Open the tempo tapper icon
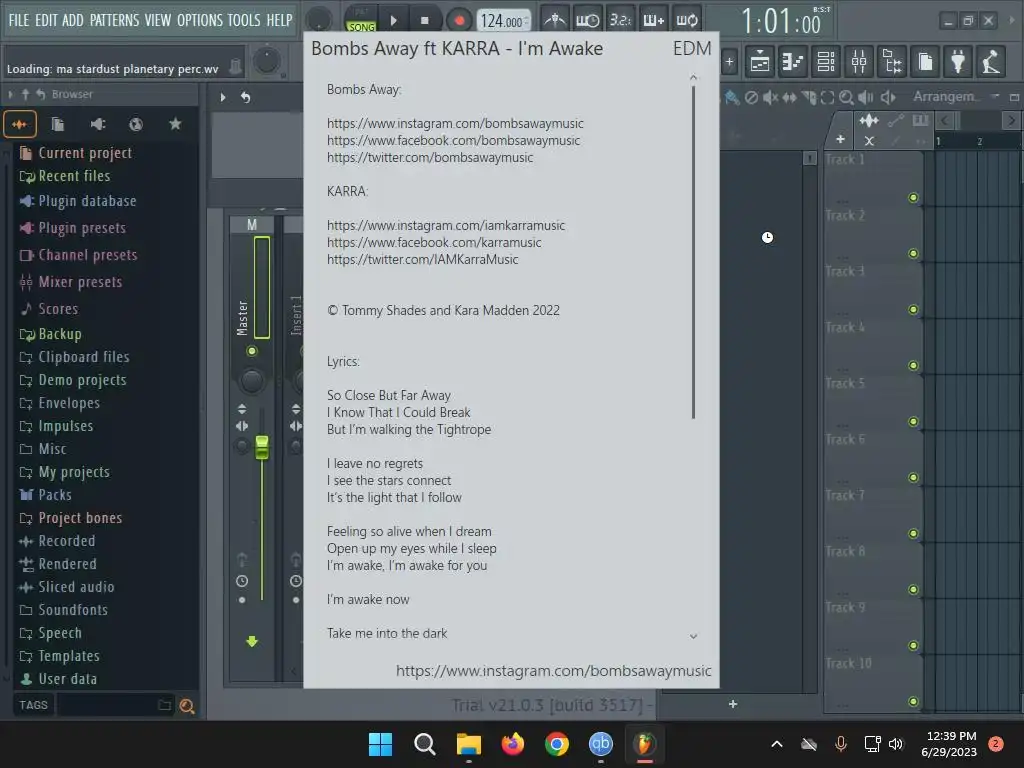The height and width of the screenshot is (768, 1024). [991, 62]
